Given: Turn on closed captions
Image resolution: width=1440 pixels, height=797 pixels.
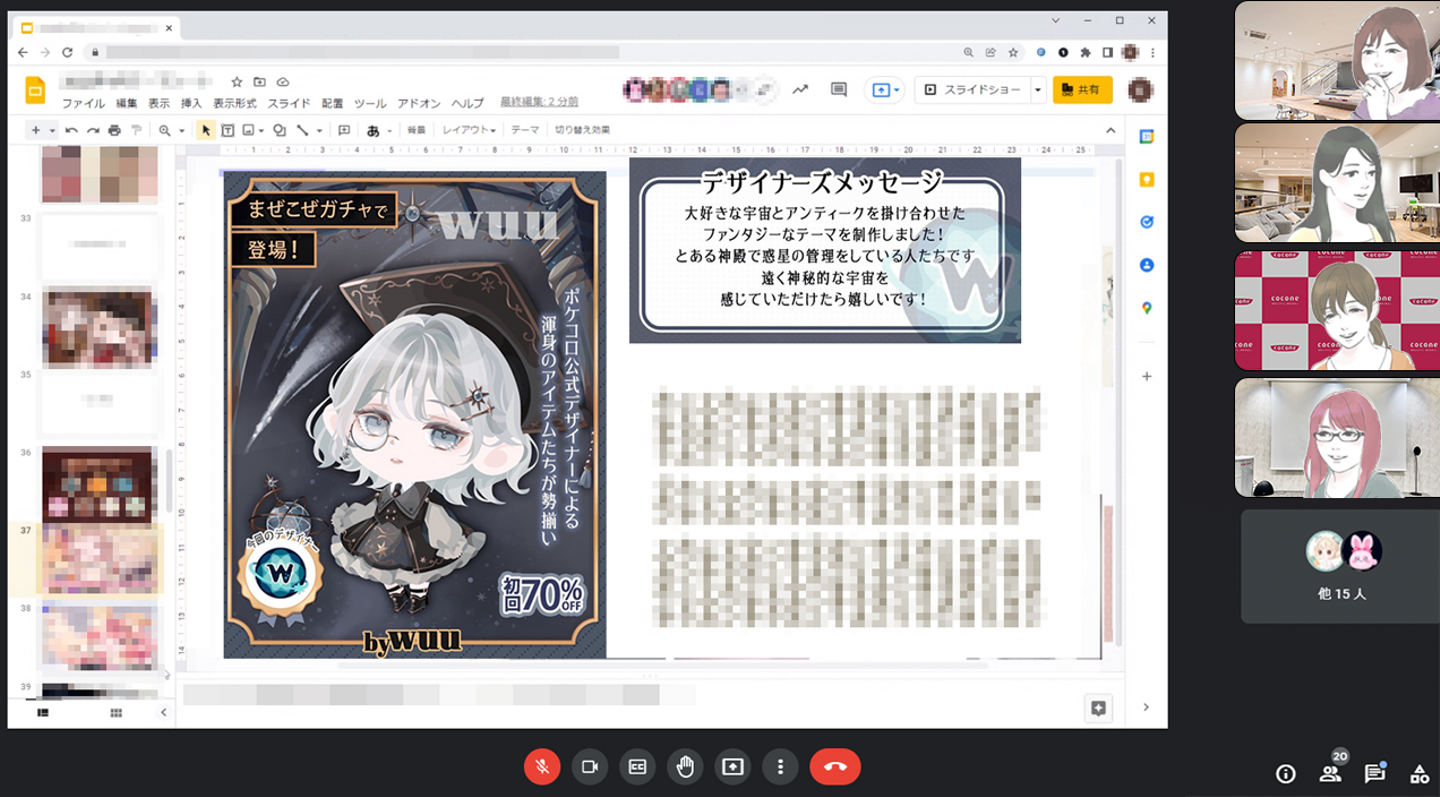Looking at the screenshot, I should click(x=638, y=766).
